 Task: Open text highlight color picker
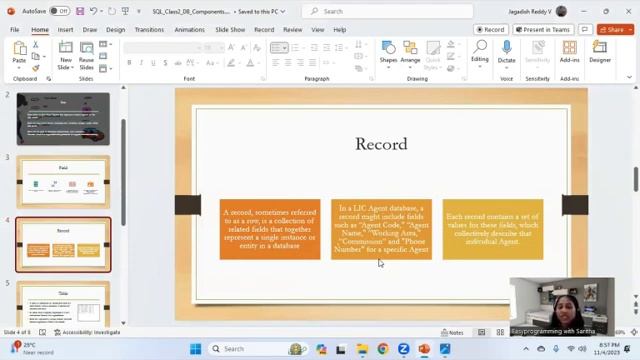click(x=231, y=63)
